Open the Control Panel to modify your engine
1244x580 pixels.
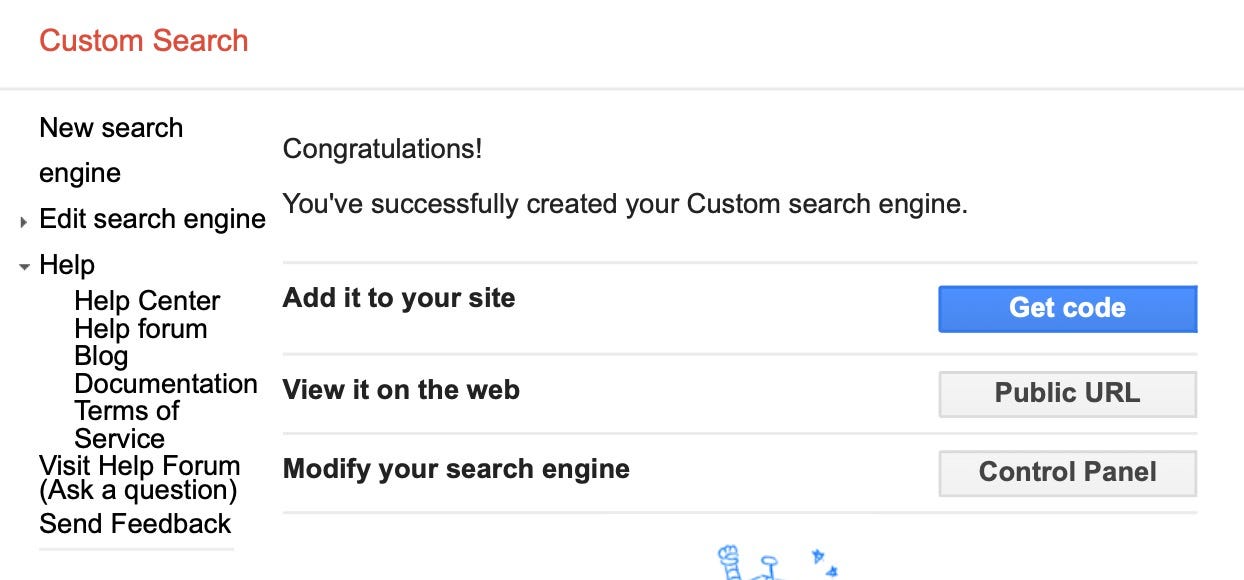[x=1066, y=472]
